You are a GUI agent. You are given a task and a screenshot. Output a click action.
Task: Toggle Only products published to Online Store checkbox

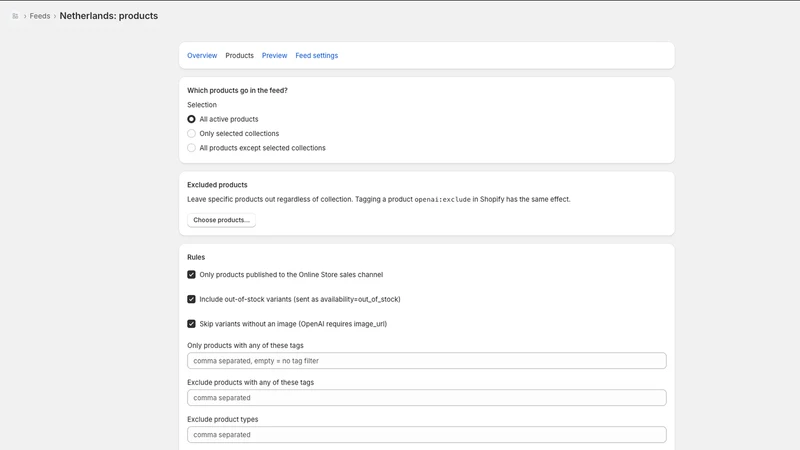[191, 274]
